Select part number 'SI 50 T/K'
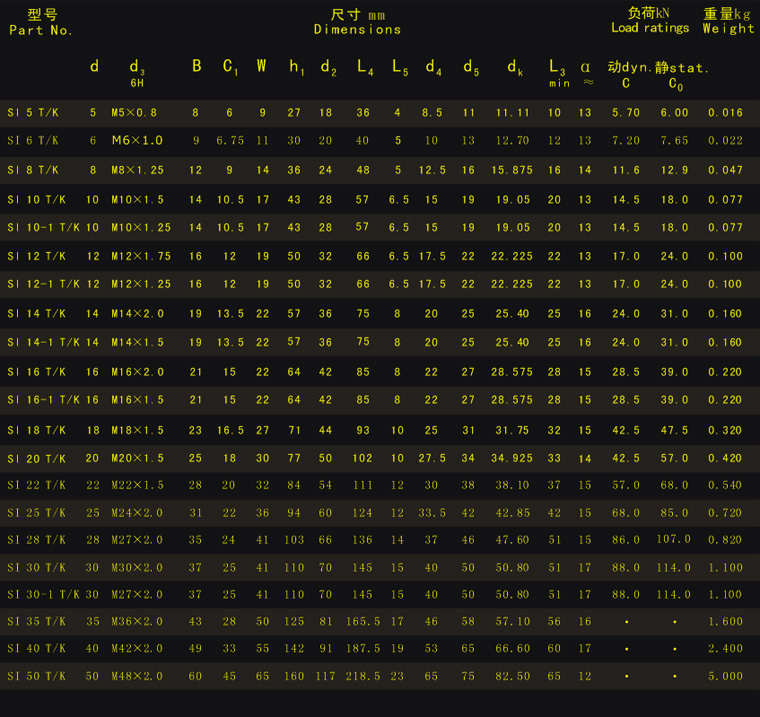This screenshot has height=717, width=760. tap(36, 676)
